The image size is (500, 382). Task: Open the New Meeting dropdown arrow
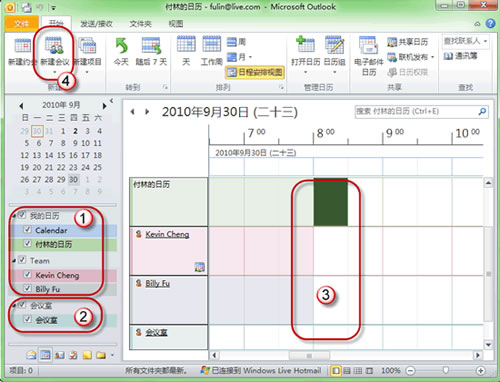[54, 72]
